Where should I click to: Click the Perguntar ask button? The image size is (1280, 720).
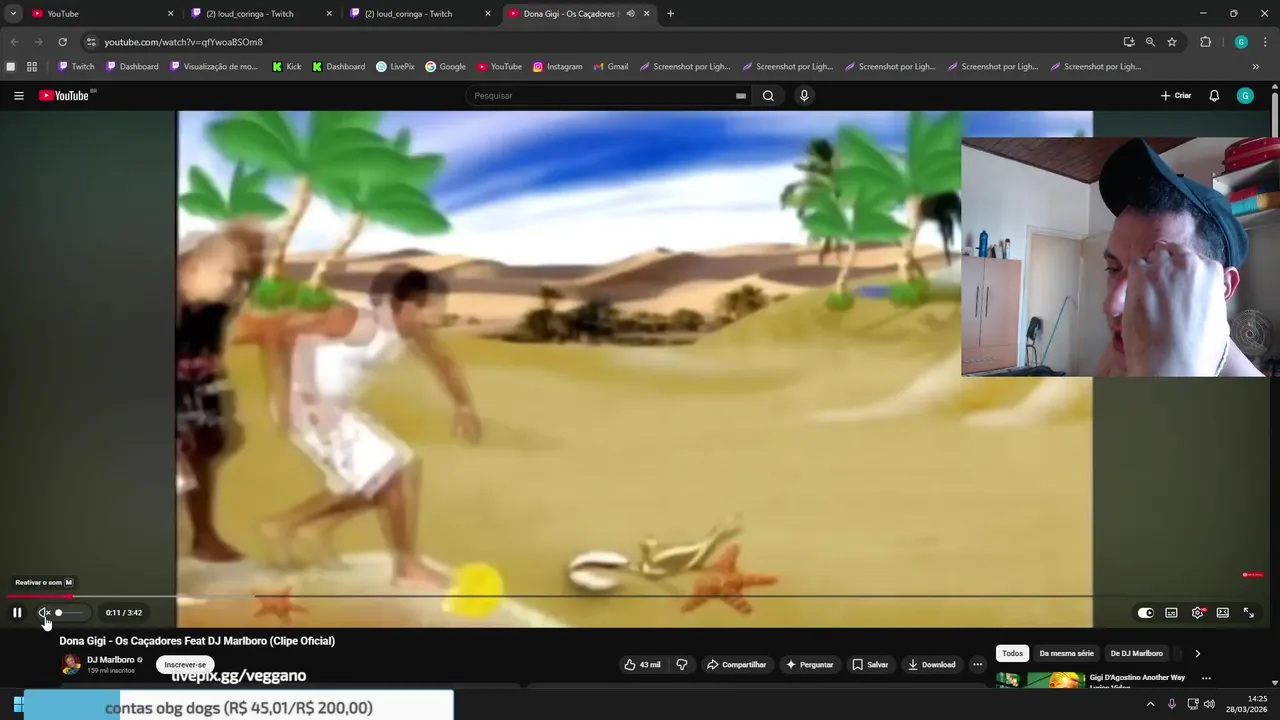pyautogui.click(x=810, y=665)
